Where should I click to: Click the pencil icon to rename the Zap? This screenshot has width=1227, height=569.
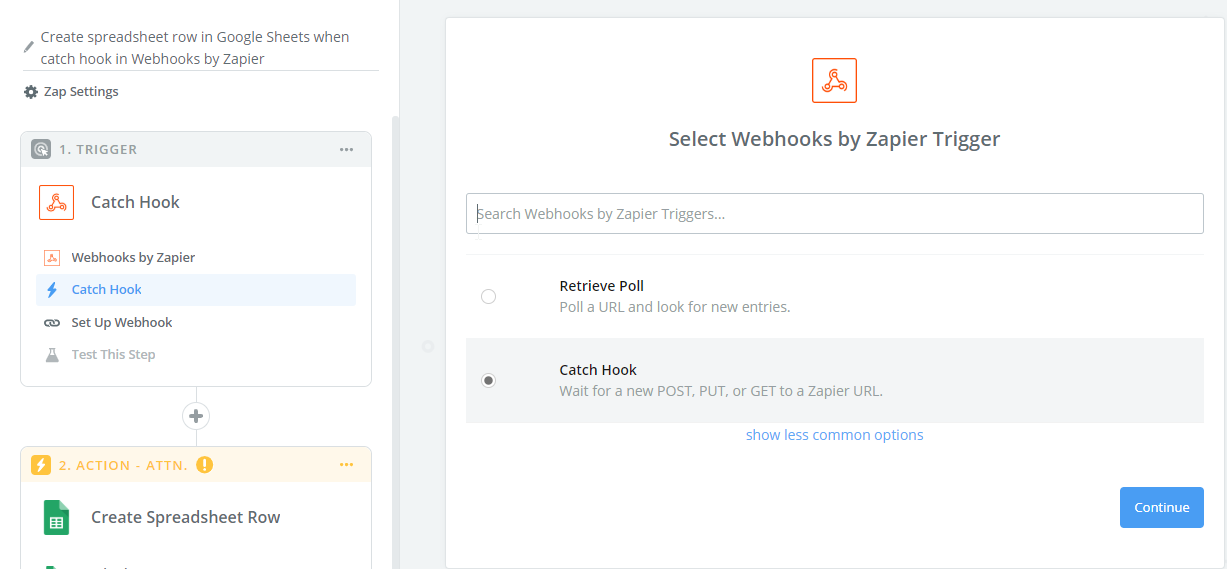(29, 46)
